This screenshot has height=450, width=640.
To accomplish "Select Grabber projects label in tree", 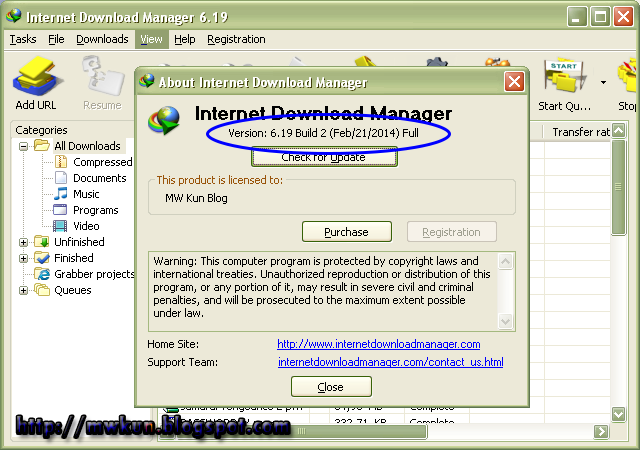I will click(x=94, y=274).
